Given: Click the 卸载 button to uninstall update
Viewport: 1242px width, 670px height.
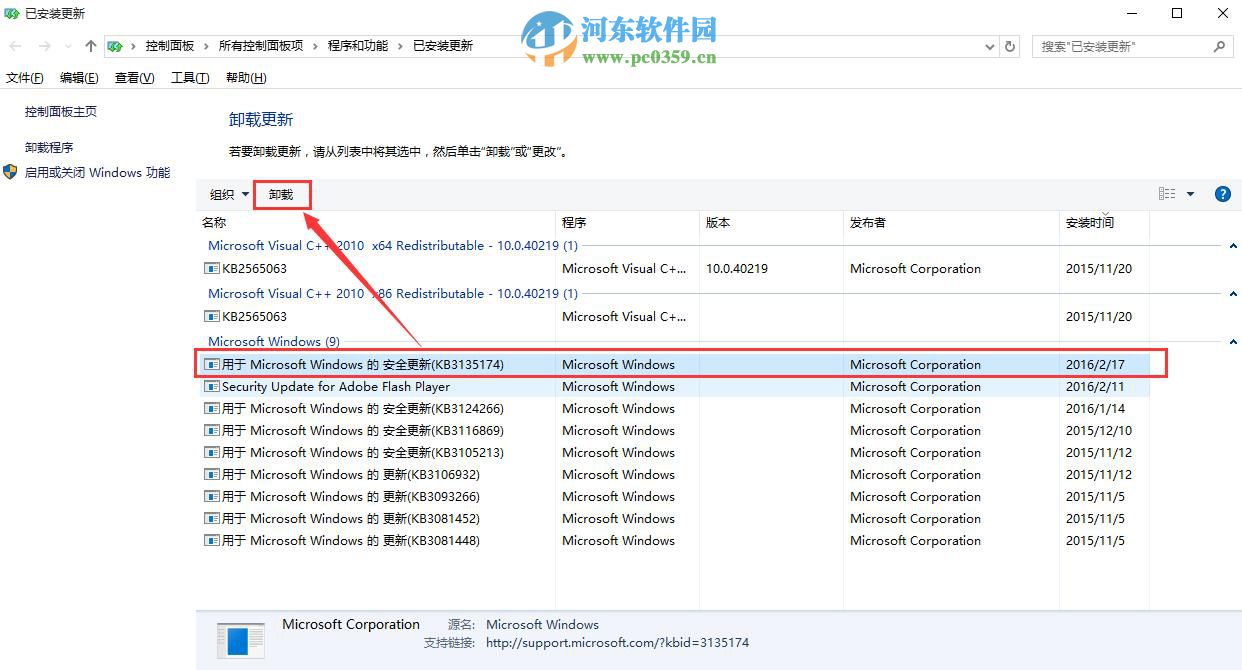Looking at the screenshot, I should [281, 193].
